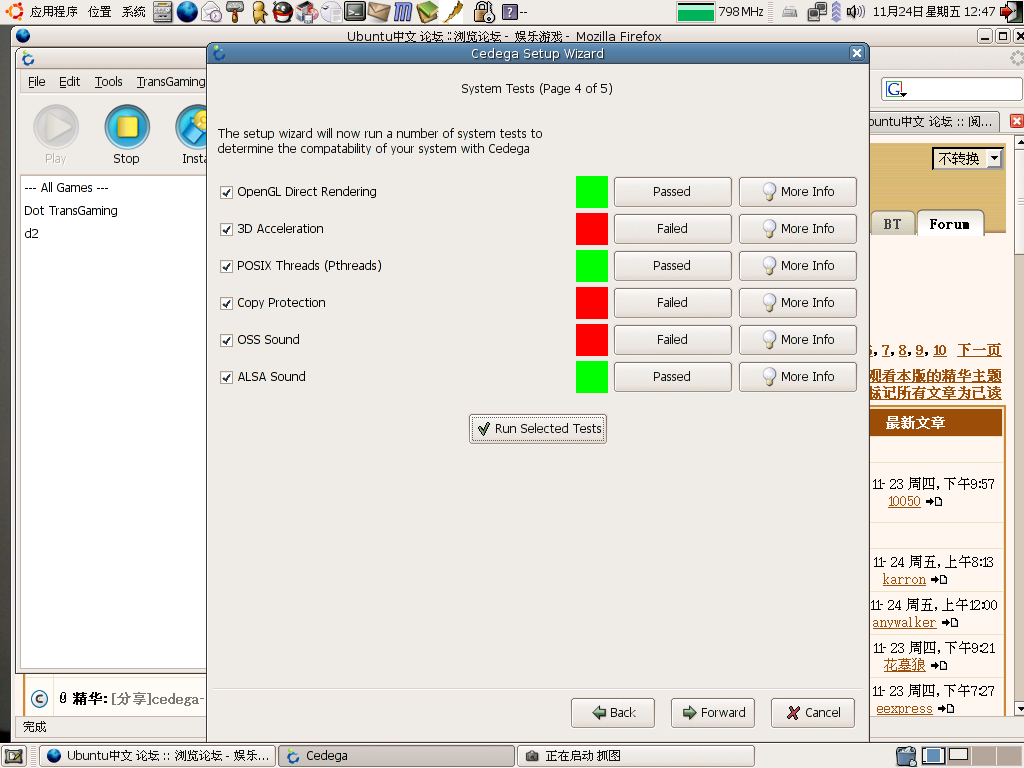Click Forward to the next wizard page
The width and height of the screenshot is (1024, 768).
(x=713, y=712)
